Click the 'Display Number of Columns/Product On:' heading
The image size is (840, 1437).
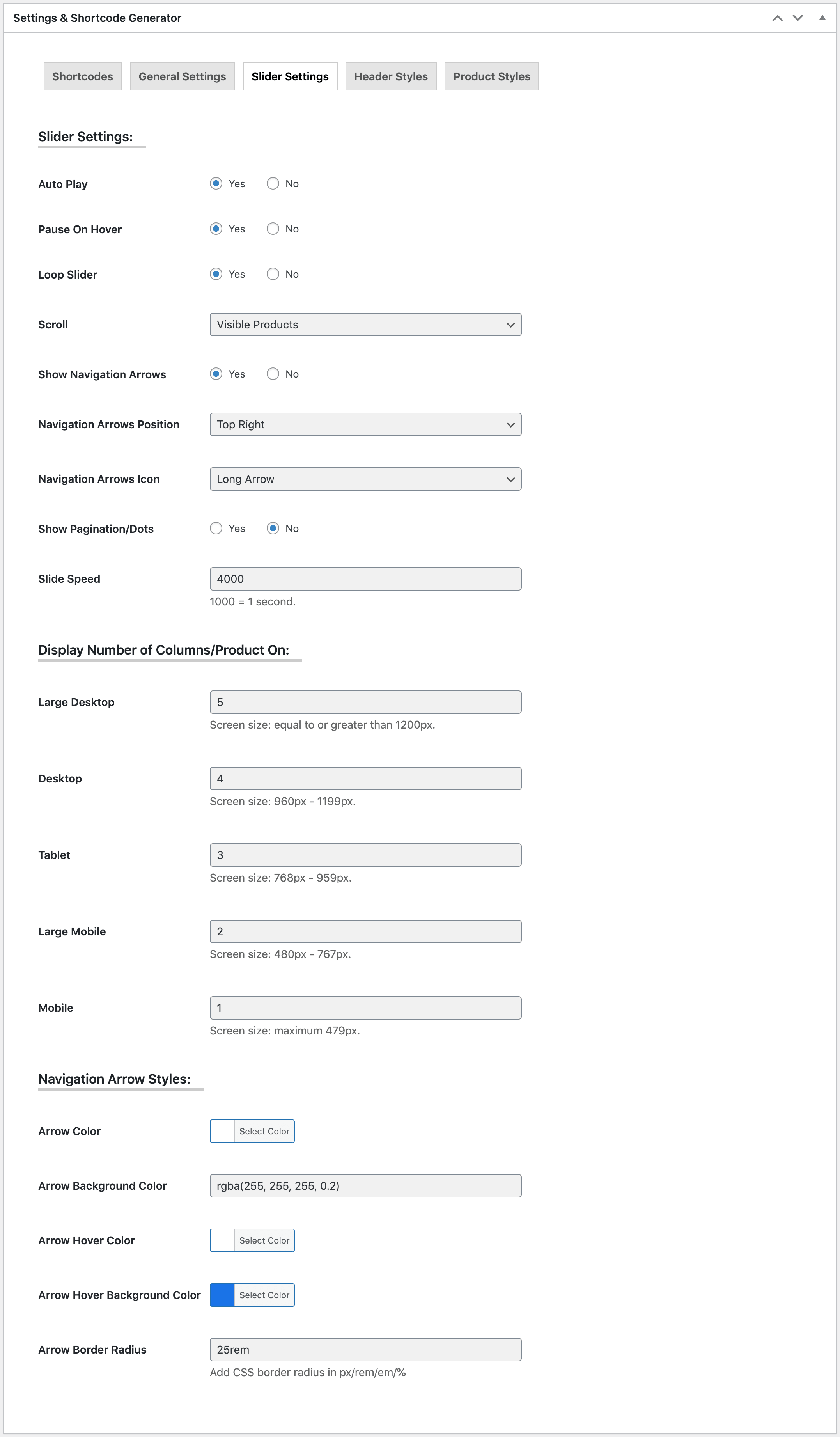pos(164,650)
